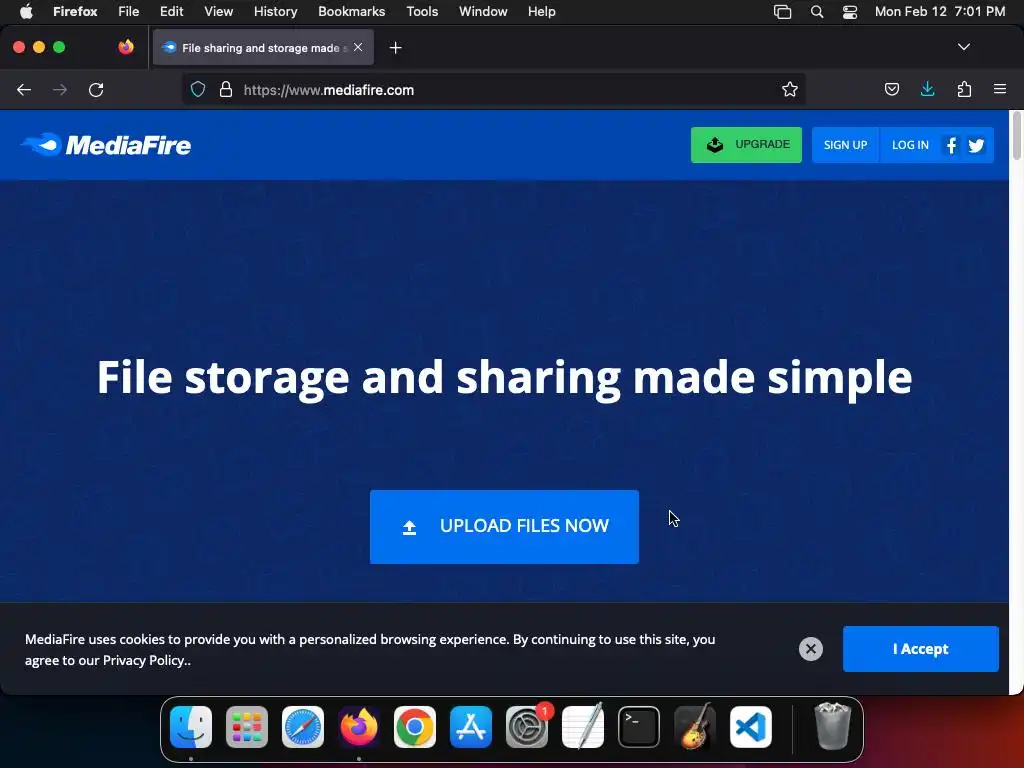Open Safari from the dock

click(x=302, y=727)
